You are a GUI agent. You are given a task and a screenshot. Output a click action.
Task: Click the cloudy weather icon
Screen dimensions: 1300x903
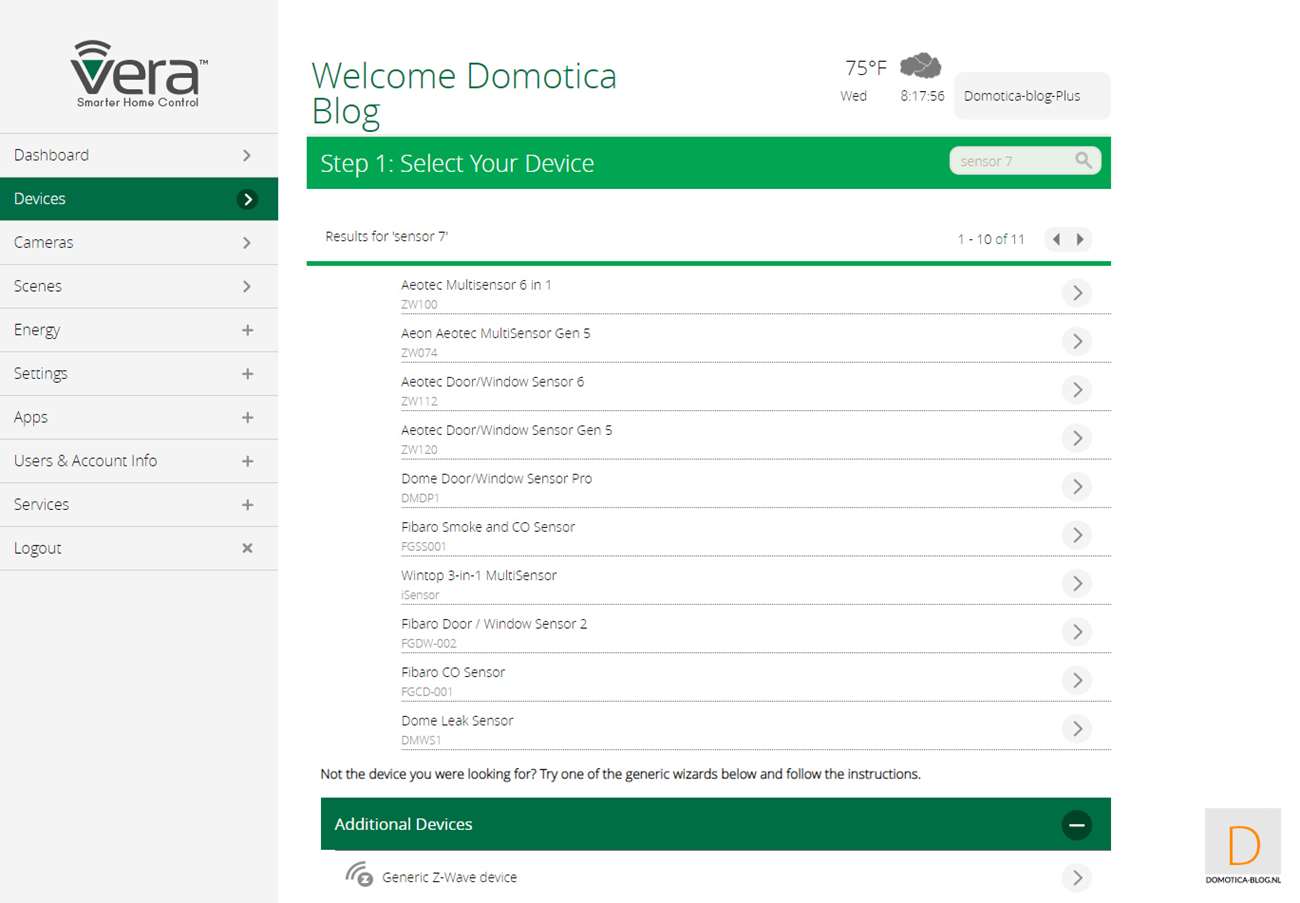click(920, 67)
